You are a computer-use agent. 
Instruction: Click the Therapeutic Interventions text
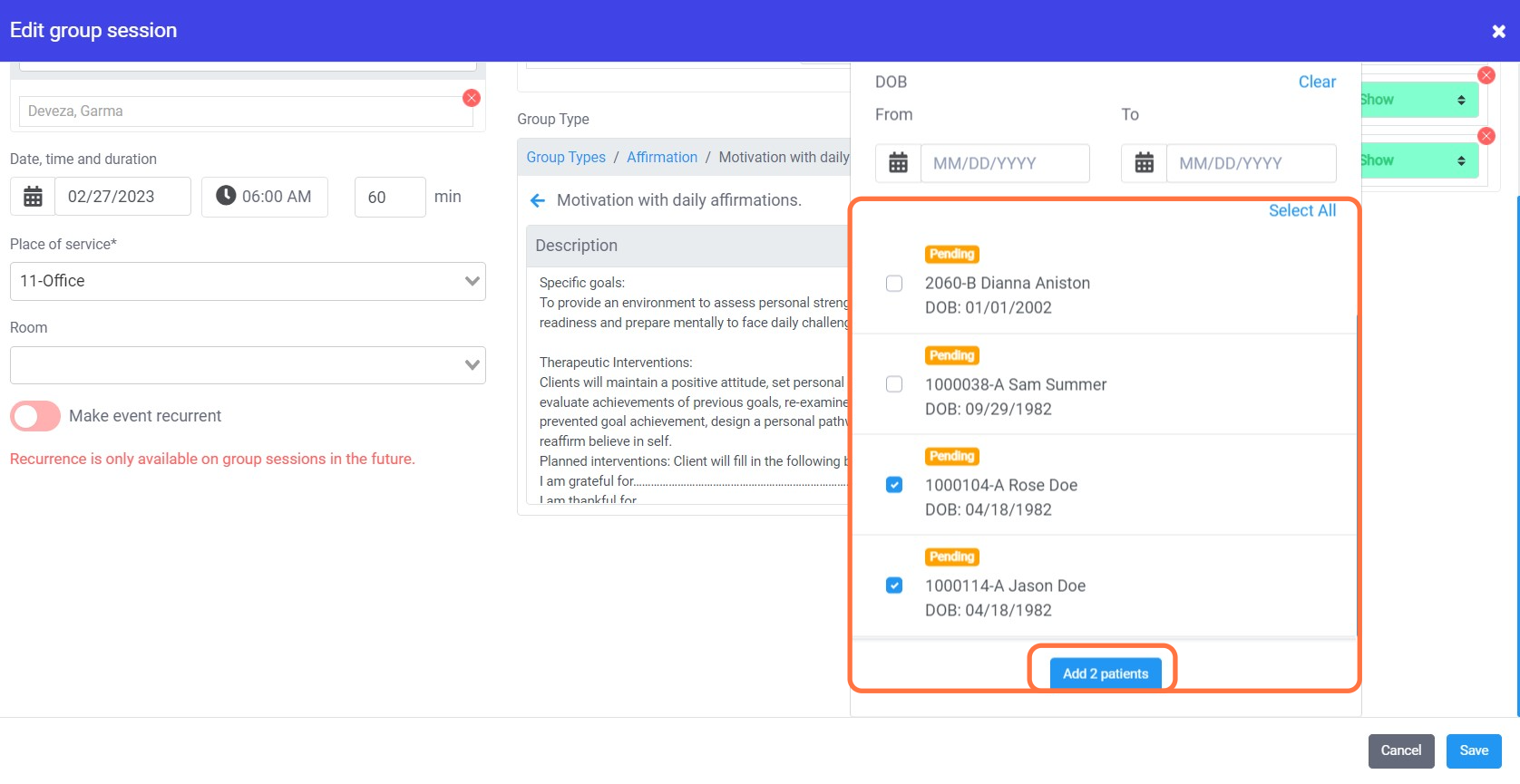(x=616, y=363)
